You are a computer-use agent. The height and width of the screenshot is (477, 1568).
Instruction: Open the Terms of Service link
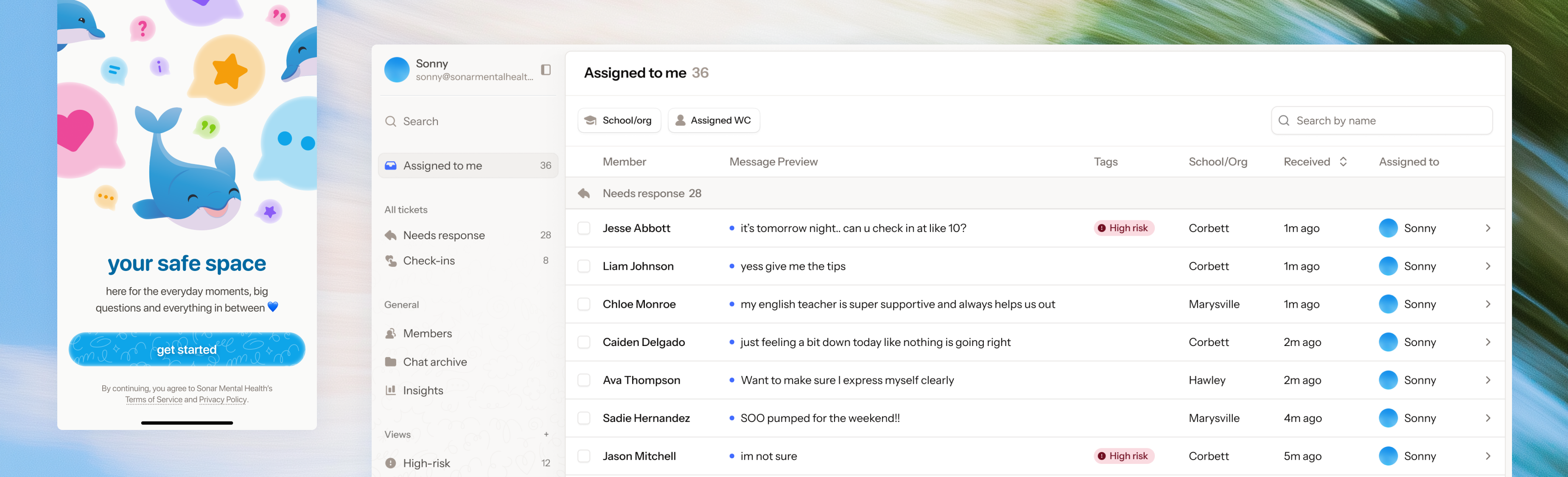coord(154,400)
